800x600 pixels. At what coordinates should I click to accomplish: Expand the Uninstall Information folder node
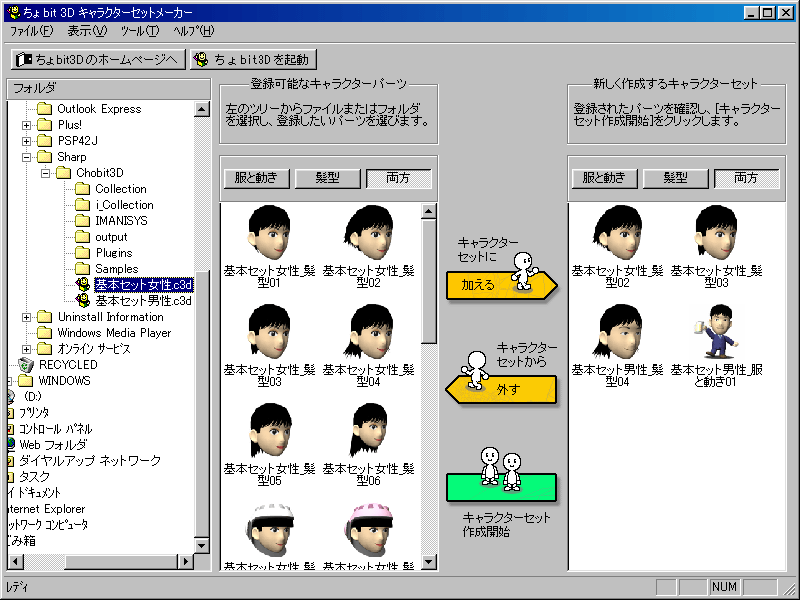tap(27, 317)
